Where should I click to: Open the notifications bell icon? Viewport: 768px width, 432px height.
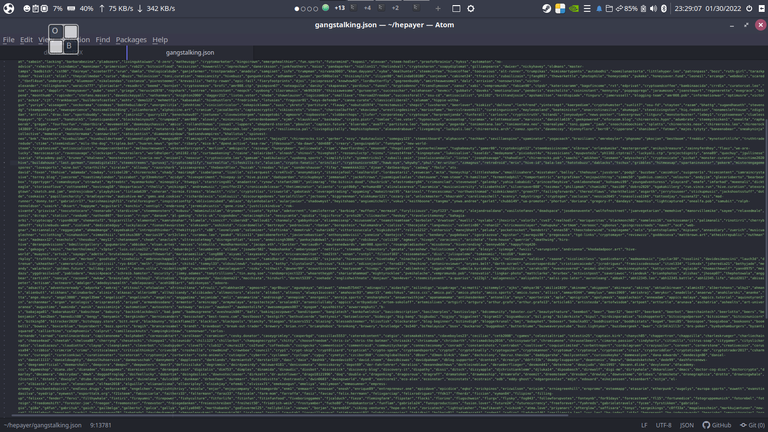pyautogui.click(x=599, y=8)
